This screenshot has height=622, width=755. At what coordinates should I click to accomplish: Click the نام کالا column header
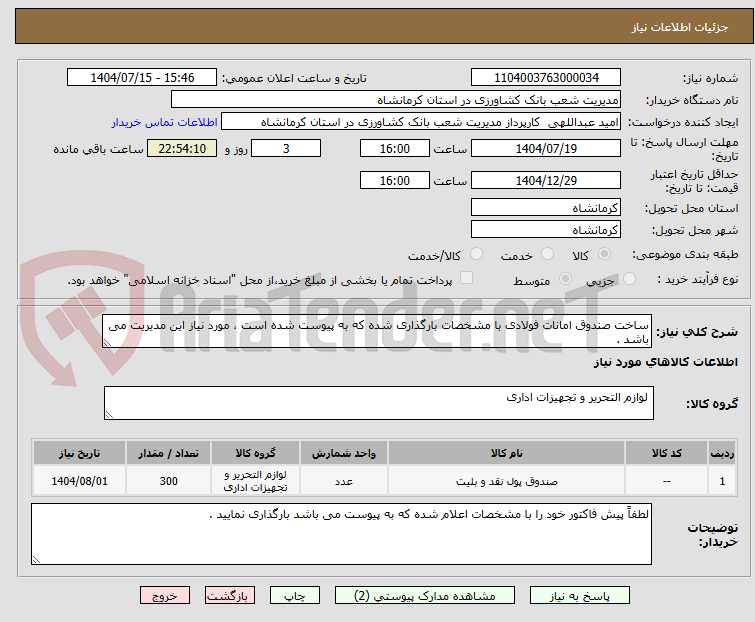pos(507,453)
